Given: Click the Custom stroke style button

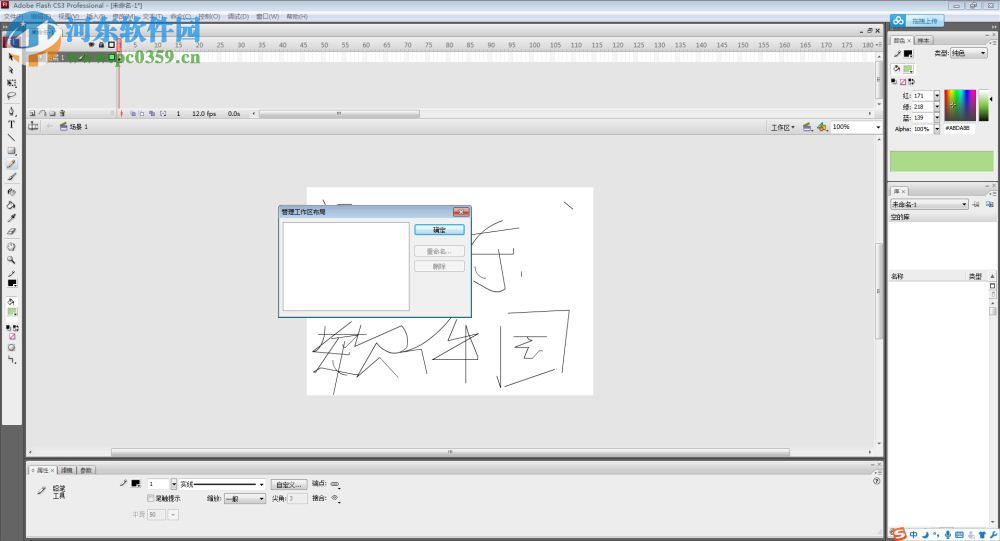Looking at the screenshot, I should pyautogui.click(x=289, y=485).
